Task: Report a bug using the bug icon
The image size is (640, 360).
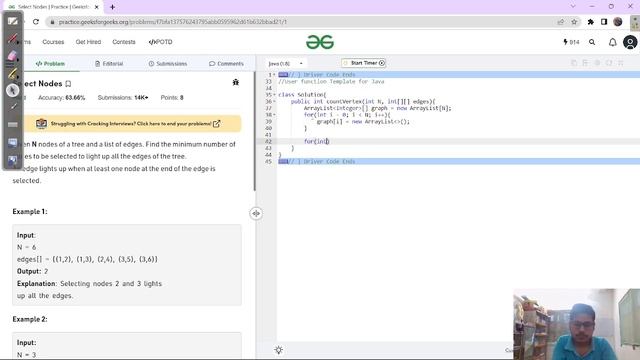Action: click(236, 82)
